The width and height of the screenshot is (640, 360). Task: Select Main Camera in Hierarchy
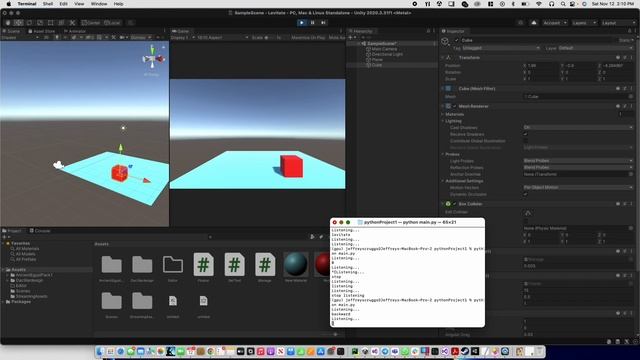(x=384, y=49)
